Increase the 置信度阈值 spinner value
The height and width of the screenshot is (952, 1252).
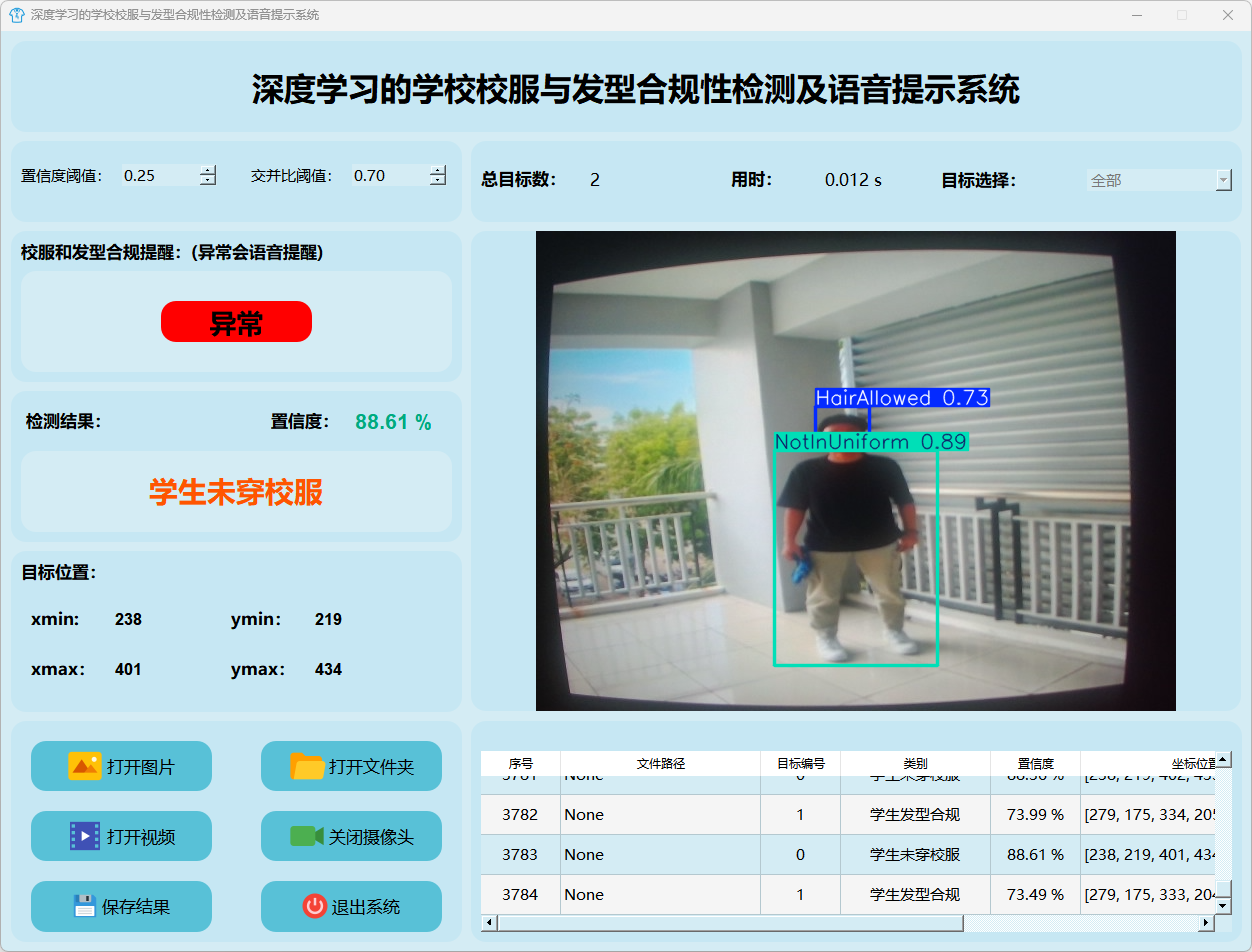click(x=207, y=170)
